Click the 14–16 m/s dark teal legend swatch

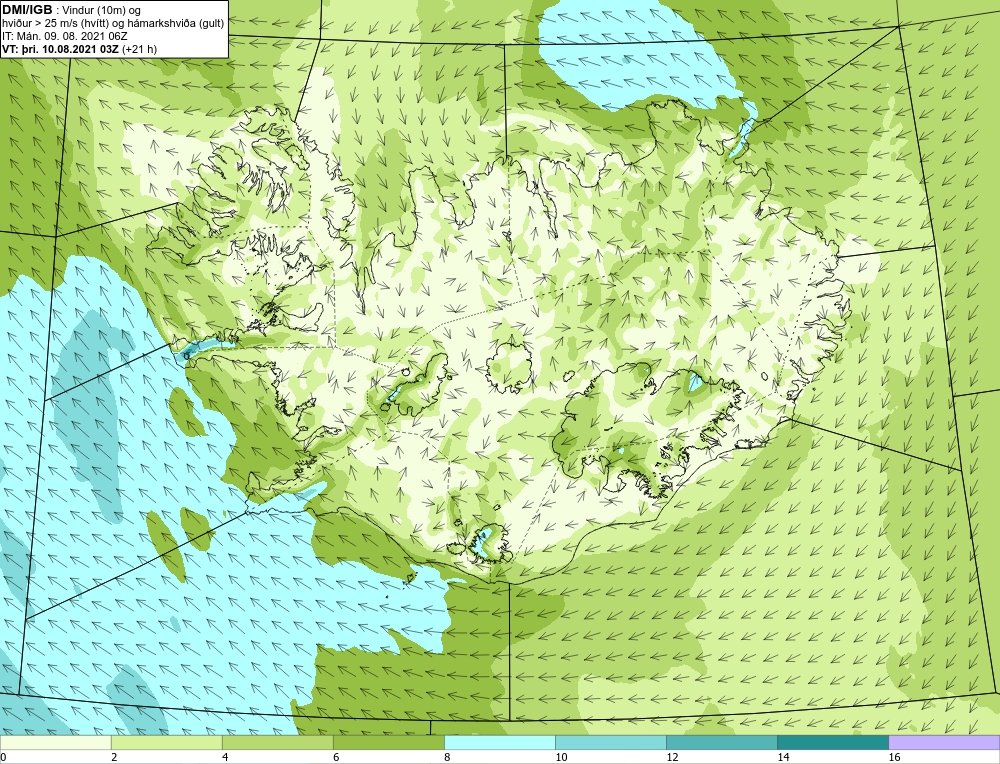(x=832, y=742)
